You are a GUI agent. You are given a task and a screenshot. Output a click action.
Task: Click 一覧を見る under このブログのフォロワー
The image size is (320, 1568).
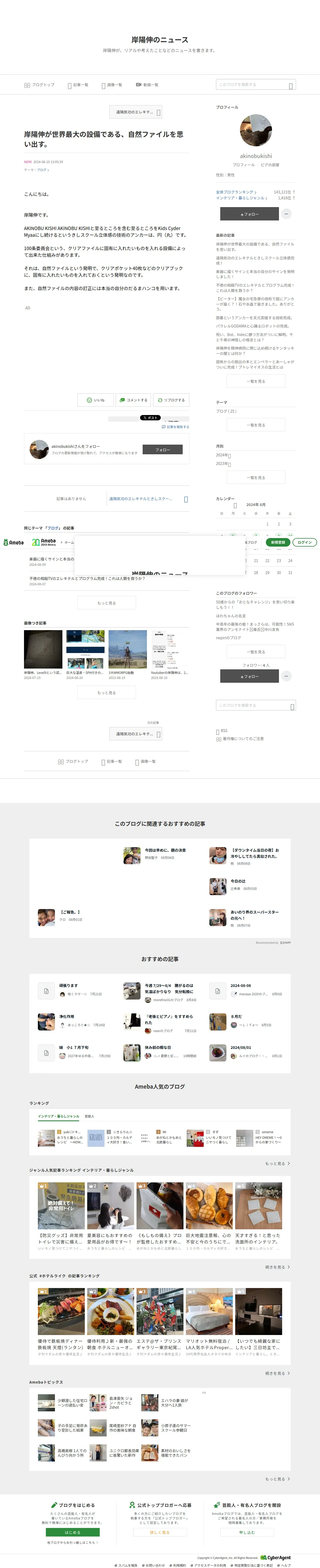click(256, 652)
